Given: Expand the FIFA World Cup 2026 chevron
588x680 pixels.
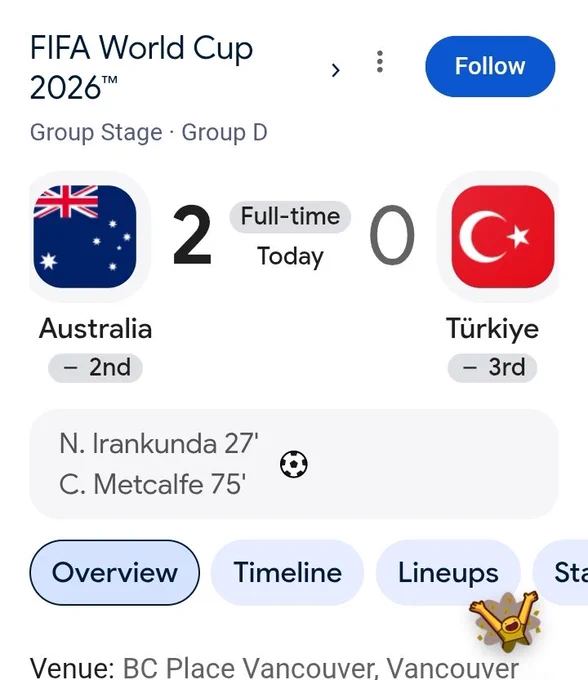Looking at the screenshot, I should tap(335, 70).
